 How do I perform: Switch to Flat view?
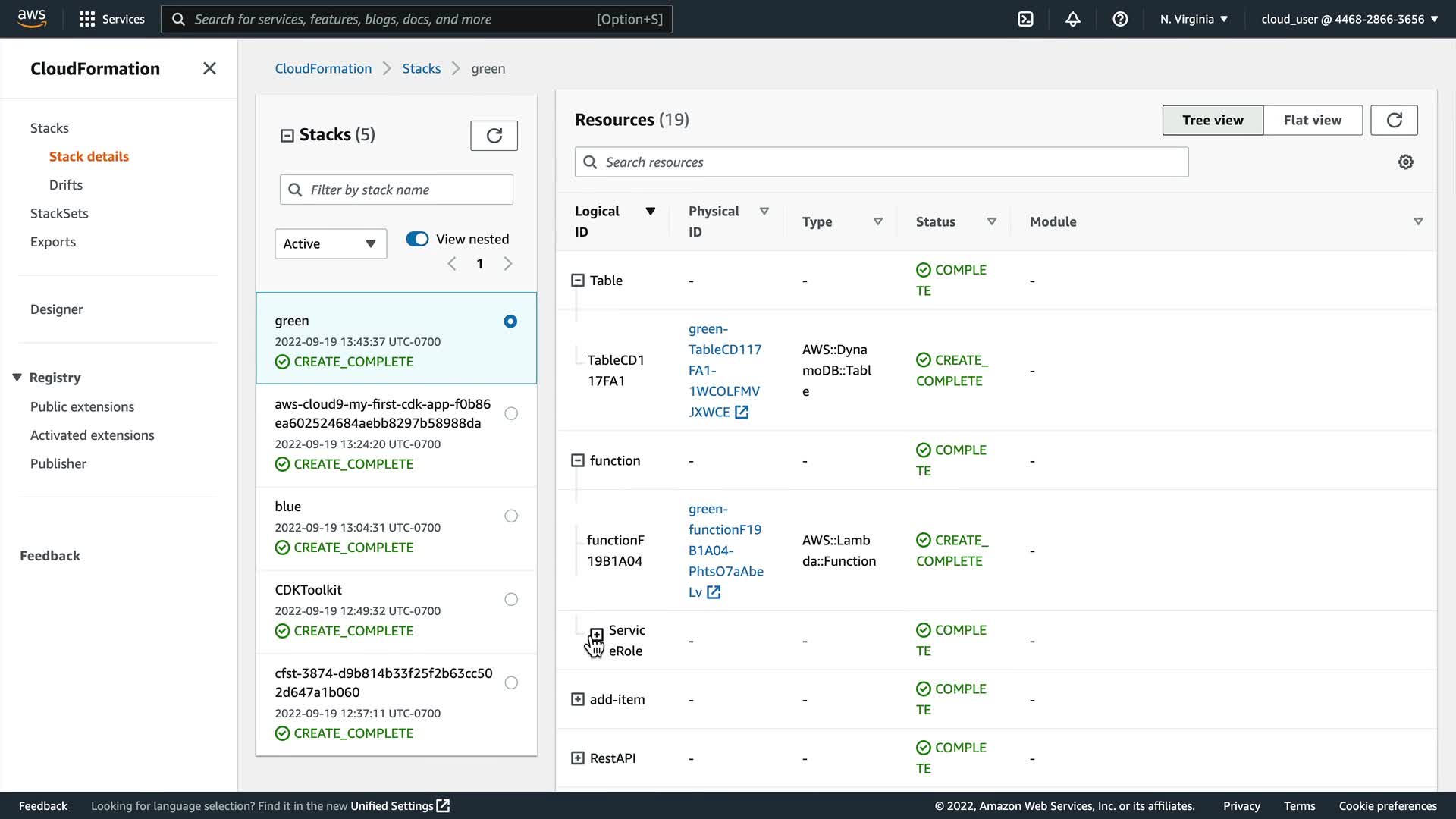[x=1312, y=120]
